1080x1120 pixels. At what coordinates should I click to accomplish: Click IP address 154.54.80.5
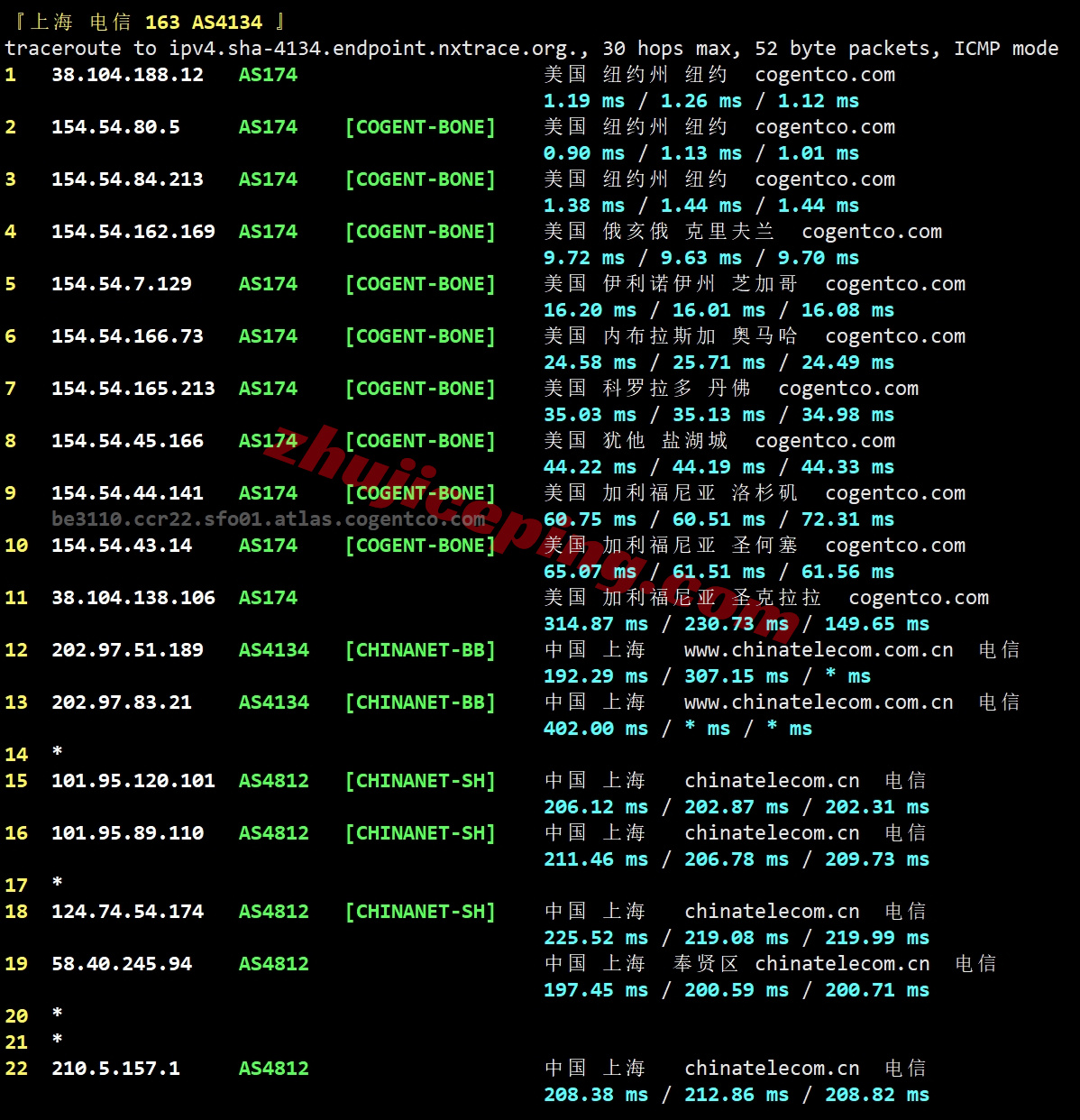pos(115,127)
